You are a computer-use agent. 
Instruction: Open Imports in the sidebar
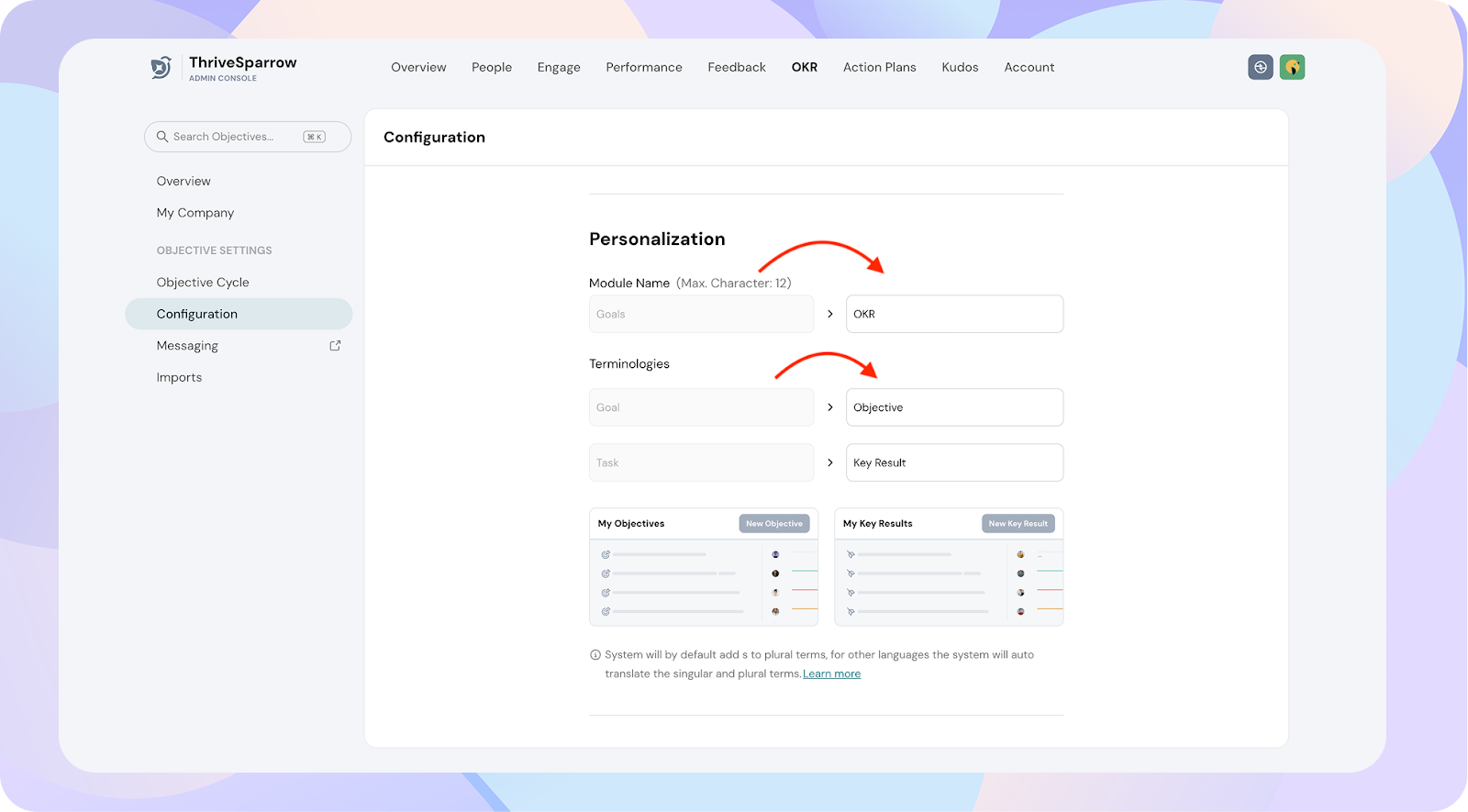click(179, 377)
